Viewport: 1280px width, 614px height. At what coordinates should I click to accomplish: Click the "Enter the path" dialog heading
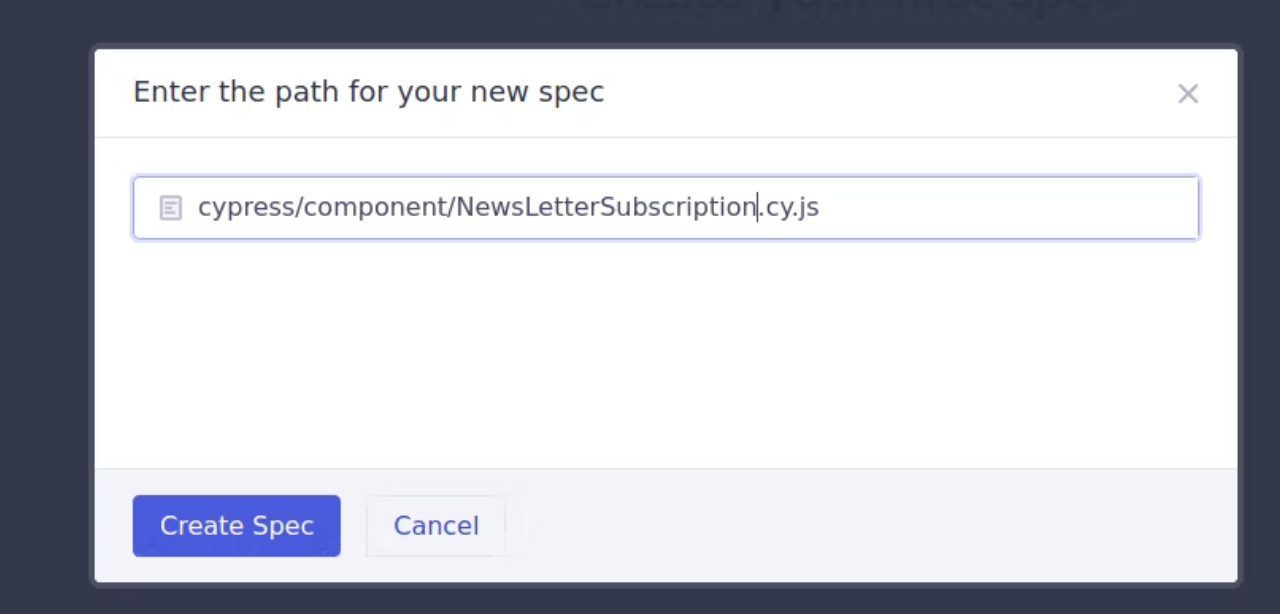[x=368, y=92]
